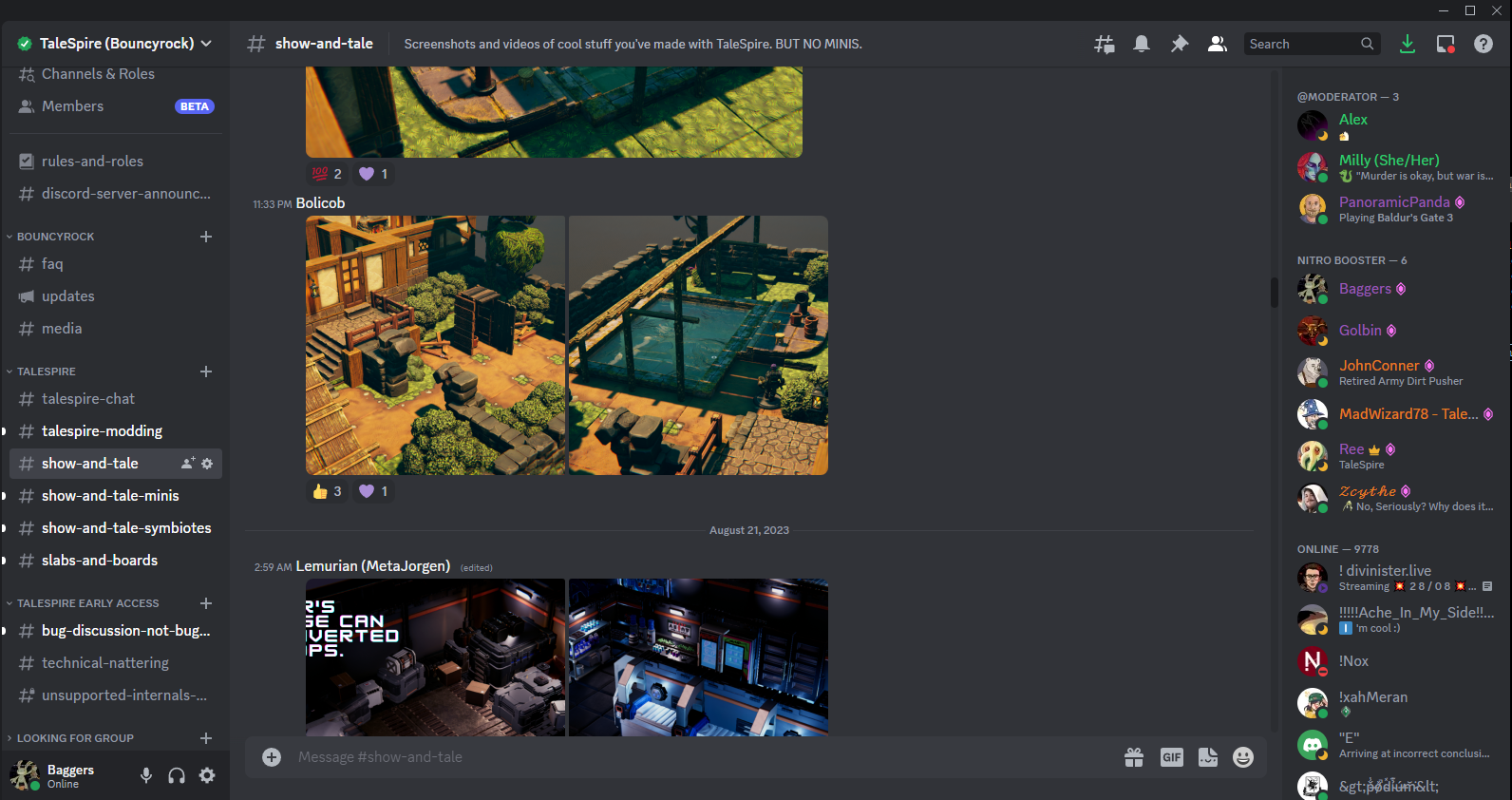Toggle headphones deafen in user panel

(177, 775)
